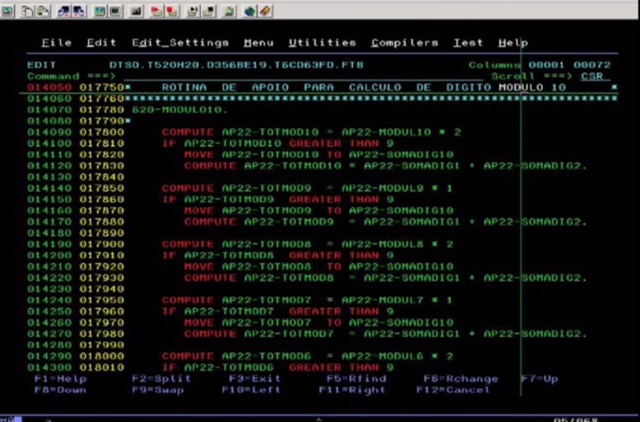The height and width of the screenshot is (422, 640).
Task: Open the Help menu
Action: point(513,43)
